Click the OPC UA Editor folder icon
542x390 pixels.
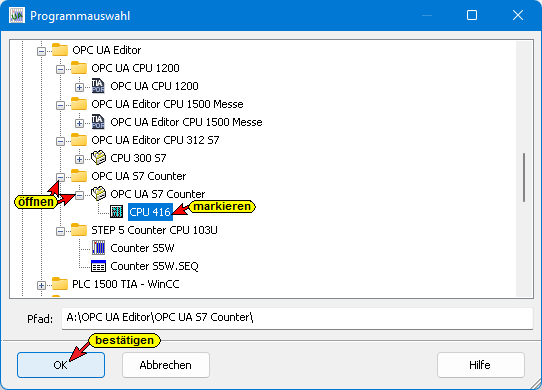60,50
